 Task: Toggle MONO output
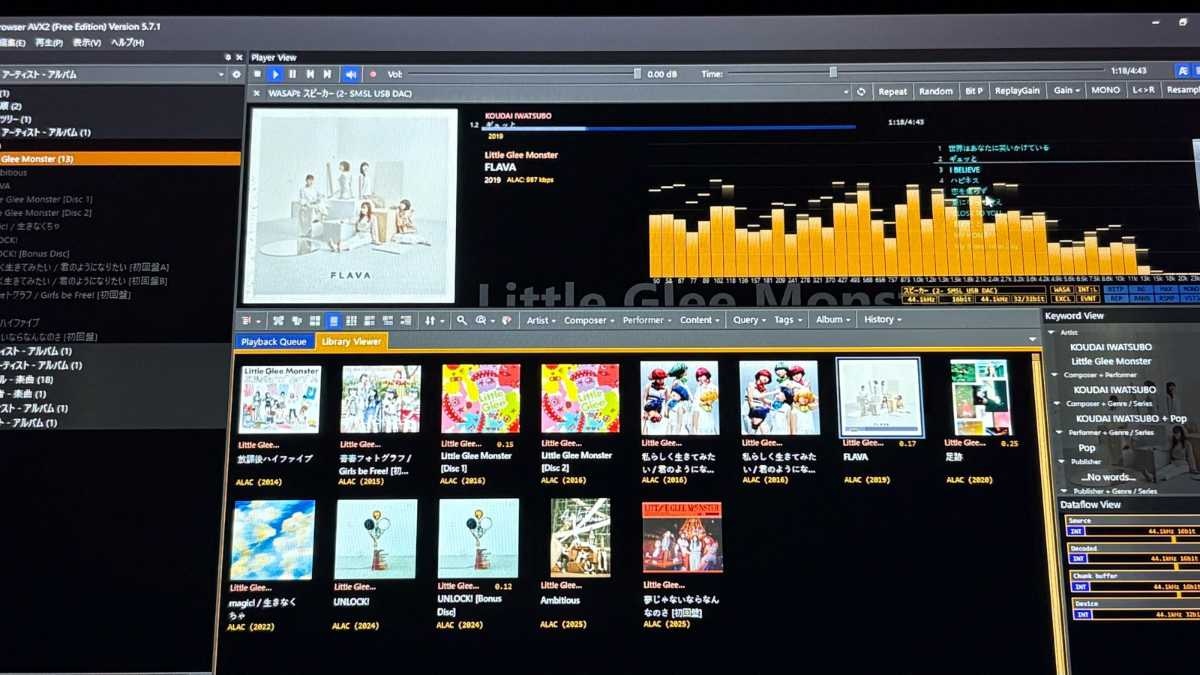tap(1105, 90)
